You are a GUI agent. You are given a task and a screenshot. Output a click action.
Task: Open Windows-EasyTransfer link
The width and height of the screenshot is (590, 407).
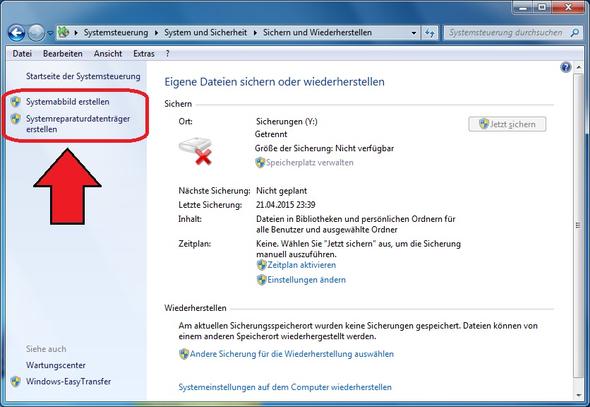[x=68, y=381]
